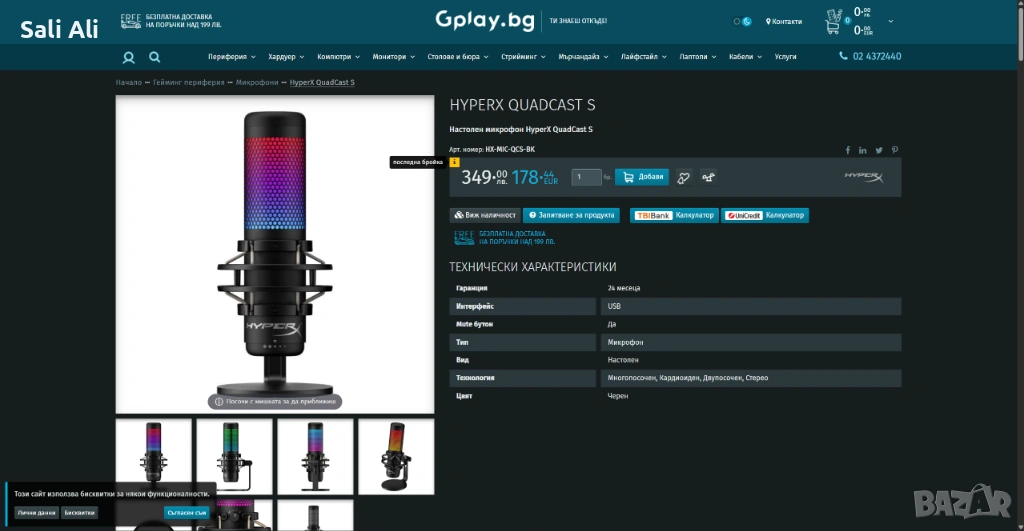Share product on Facebook
The width and height of the screenshot is (1024, 531).
pyautogui.click(x=848, y=150)
